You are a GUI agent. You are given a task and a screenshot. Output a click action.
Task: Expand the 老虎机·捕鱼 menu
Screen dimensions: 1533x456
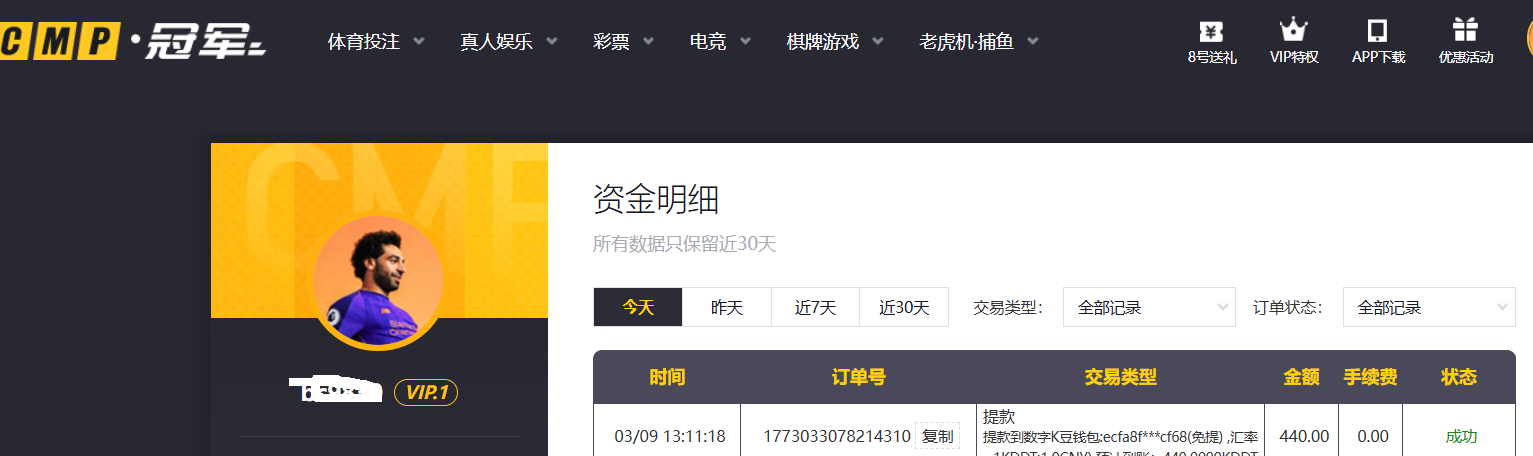click(x=966, y=42)
